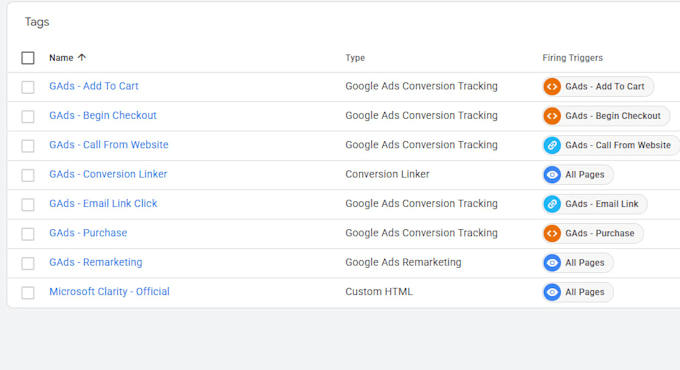Click All Pages chip in Remarketing row
The height and width of the screenshot is (370, 680).
click(578, 263)
